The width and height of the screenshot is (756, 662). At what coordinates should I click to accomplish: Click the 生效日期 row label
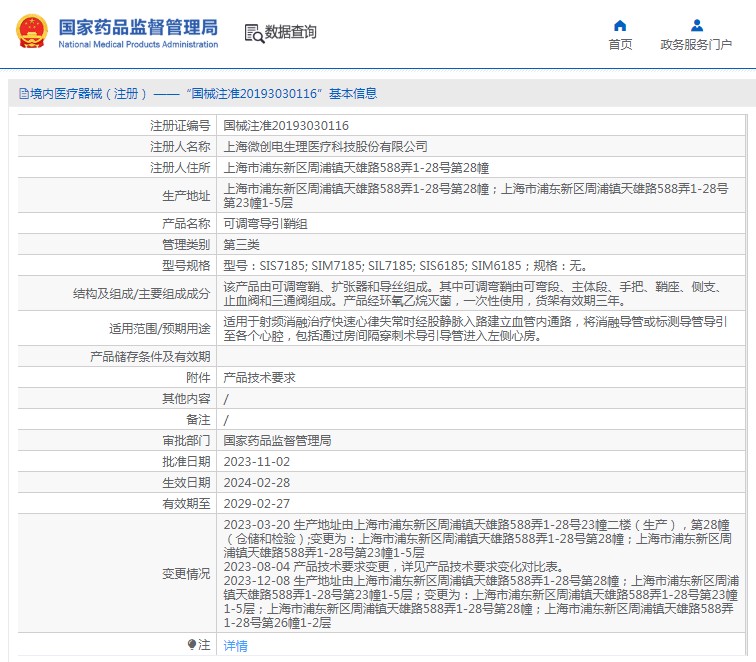coord(186,483)
